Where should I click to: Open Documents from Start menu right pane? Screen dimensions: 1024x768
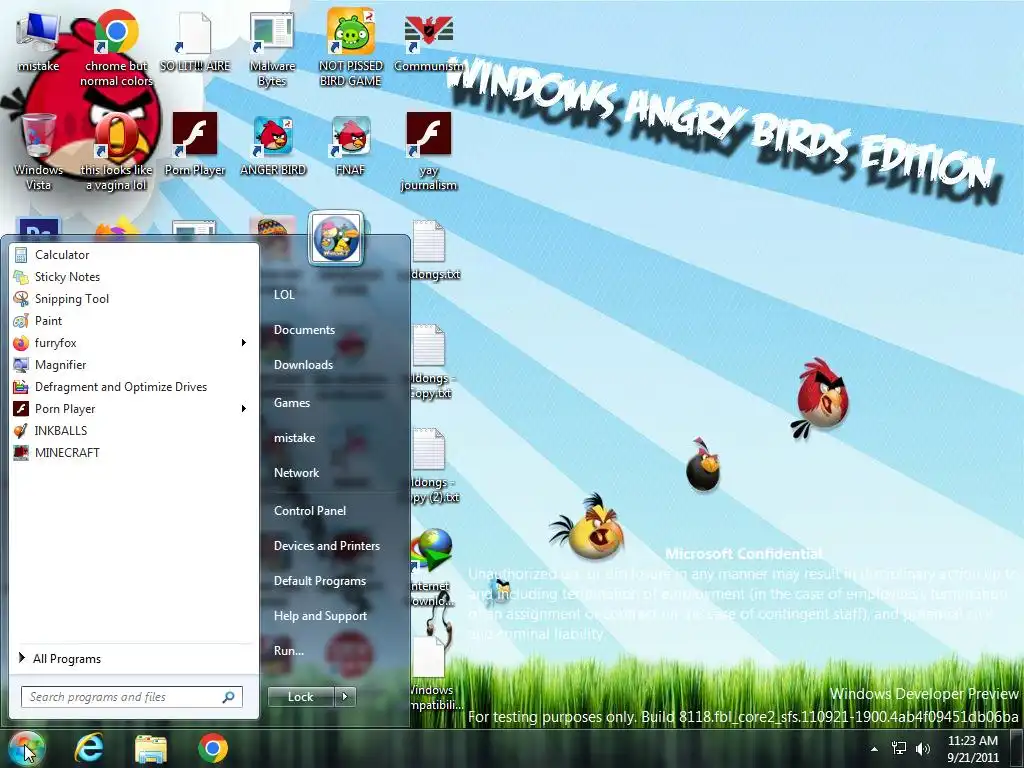304,330
